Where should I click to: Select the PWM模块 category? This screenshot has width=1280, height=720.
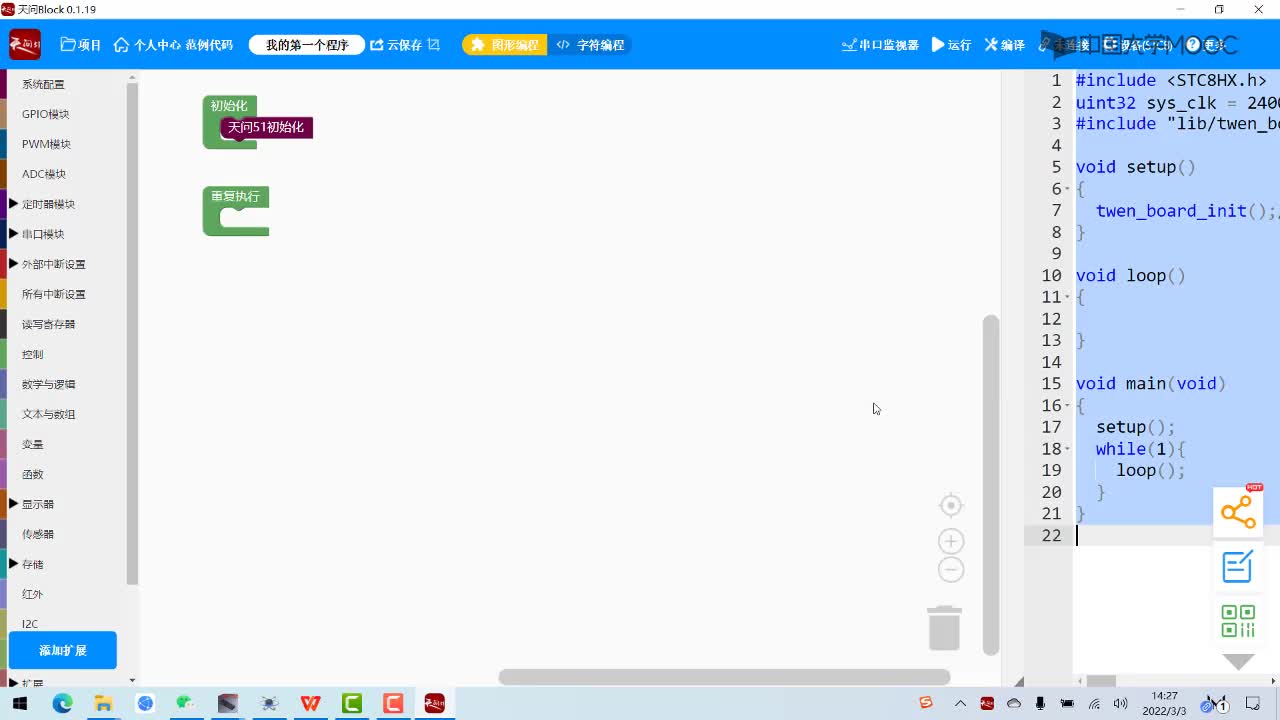tap(46, 144)
